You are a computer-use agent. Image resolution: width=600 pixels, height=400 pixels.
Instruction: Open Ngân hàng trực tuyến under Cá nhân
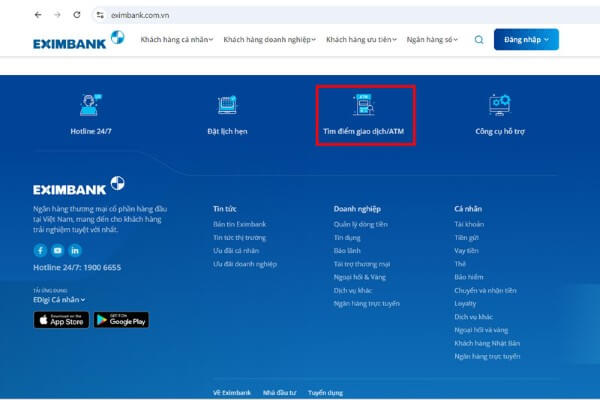[487, 356]
